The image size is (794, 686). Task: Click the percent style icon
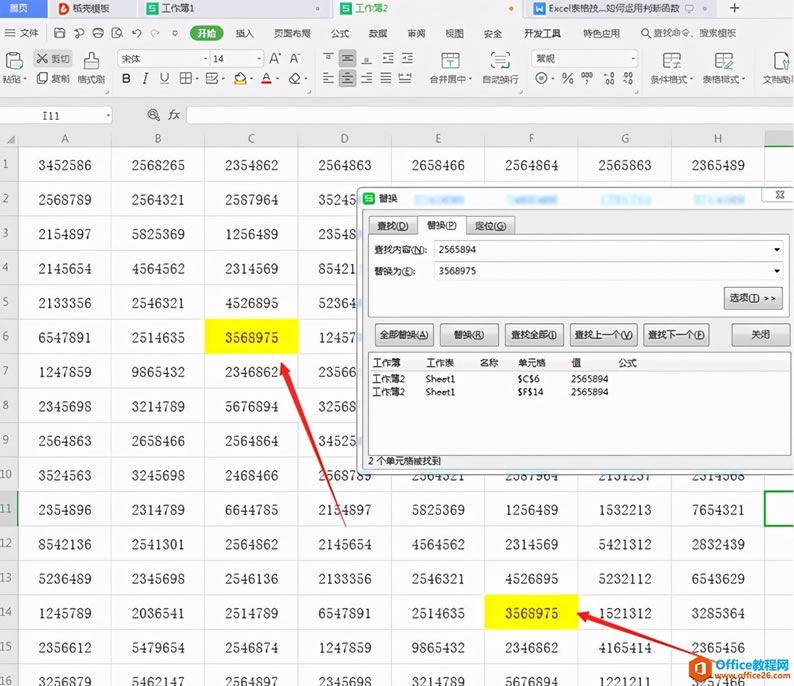568,78
